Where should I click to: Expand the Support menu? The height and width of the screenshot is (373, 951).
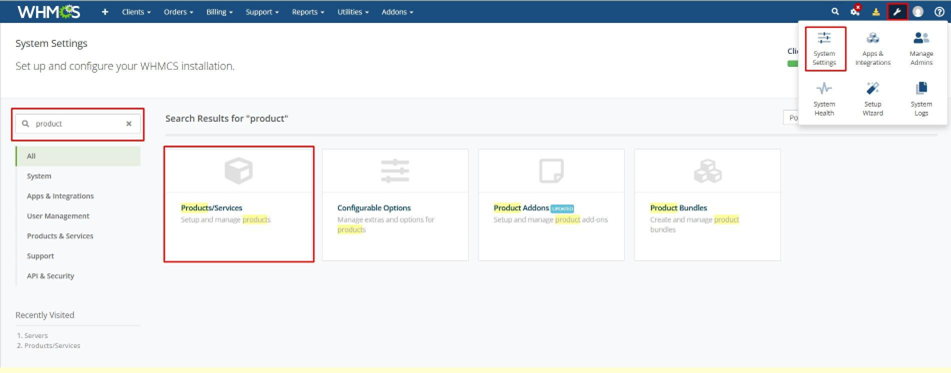point(263,12)
